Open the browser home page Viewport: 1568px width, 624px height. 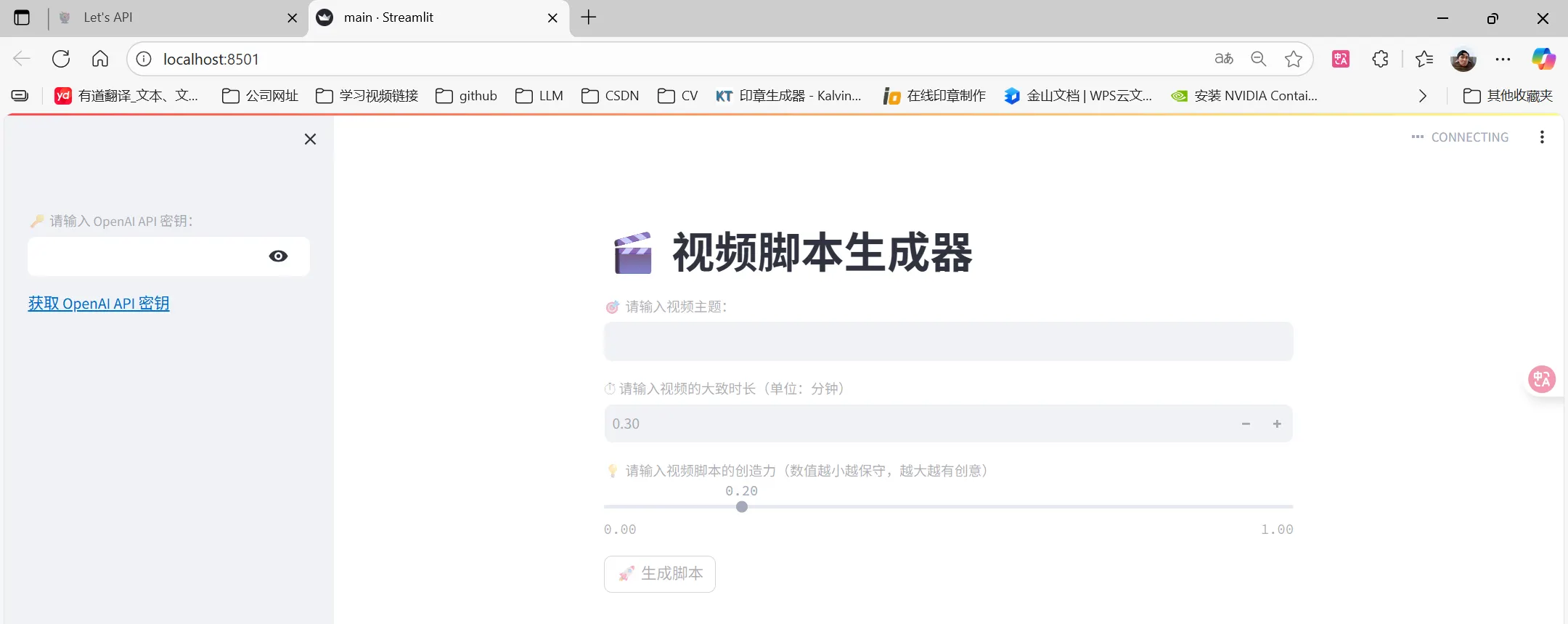[100, 59]
